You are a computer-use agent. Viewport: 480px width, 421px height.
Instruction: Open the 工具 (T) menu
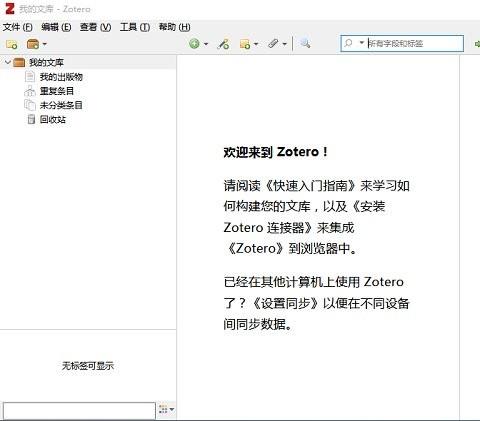(x=135, y=27)
